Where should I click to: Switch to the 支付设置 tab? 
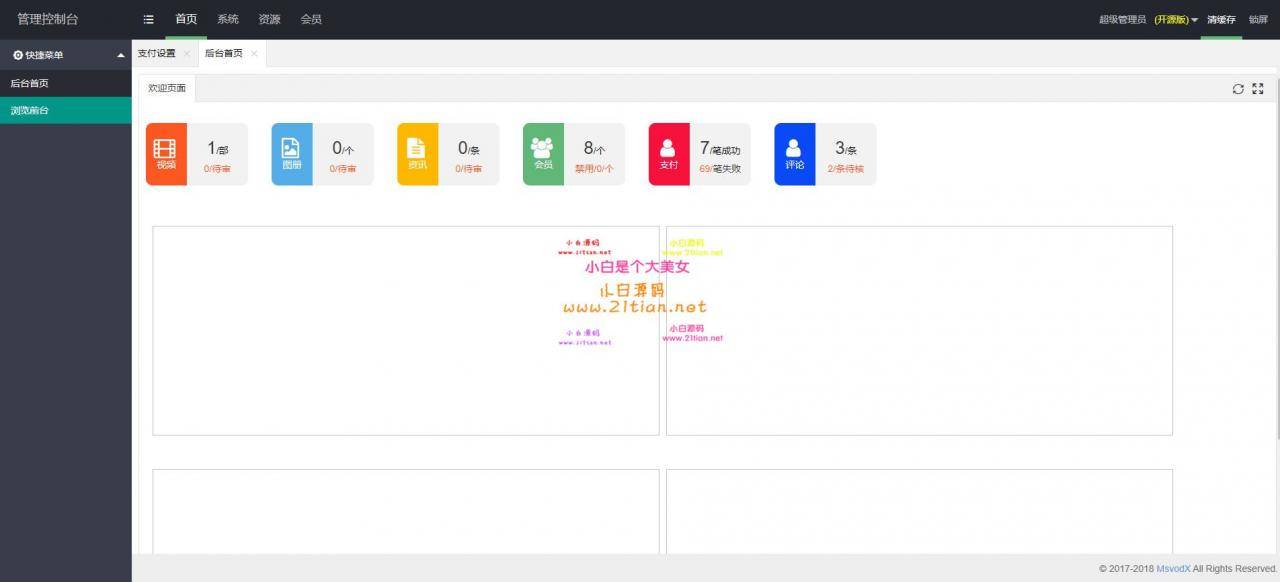[x=156, y=54]
